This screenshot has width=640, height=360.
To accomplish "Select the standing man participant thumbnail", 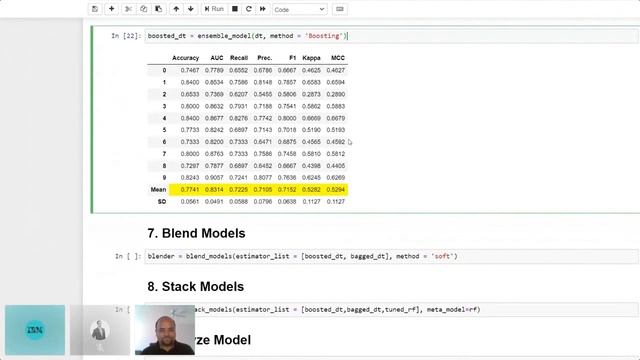I will pos(100,330).
